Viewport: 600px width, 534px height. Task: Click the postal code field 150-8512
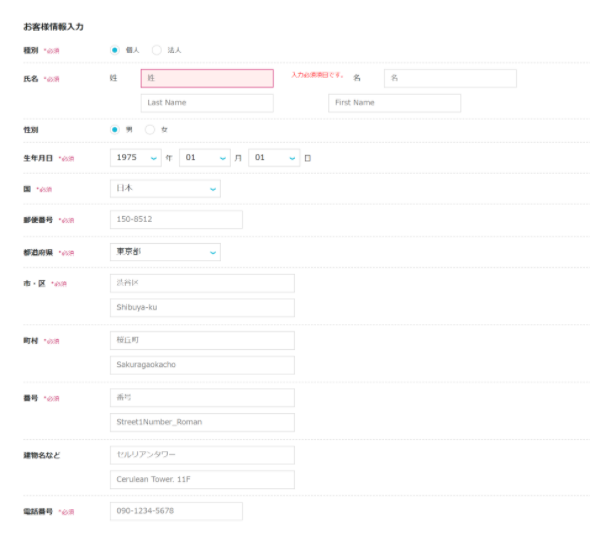[x=175, y=220]
